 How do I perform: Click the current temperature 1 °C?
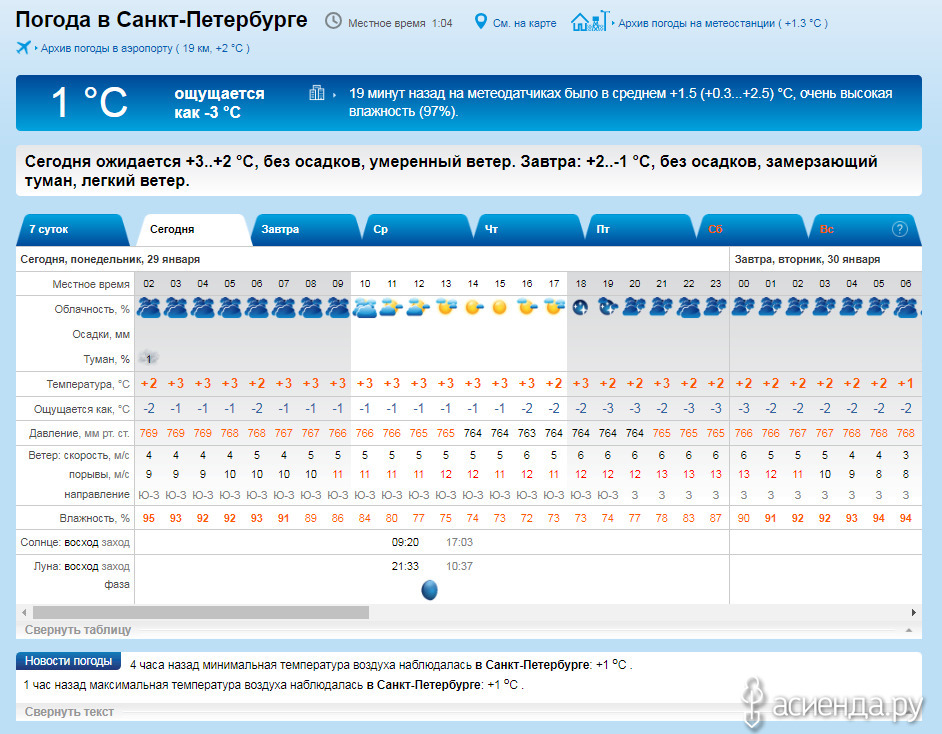tap(90, 102)
